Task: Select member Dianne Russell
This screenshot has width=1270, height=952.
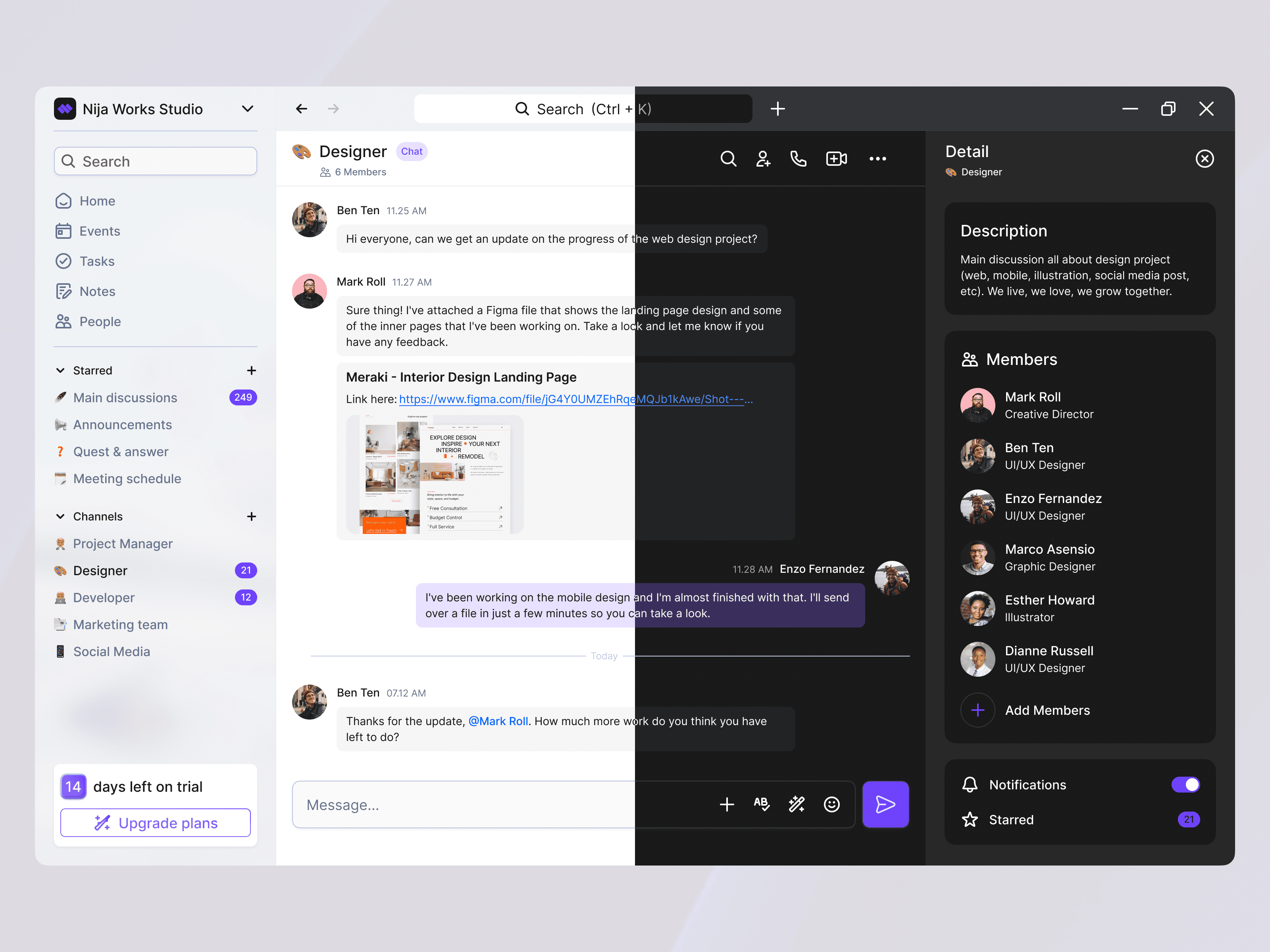Action: coord(1079,659)
